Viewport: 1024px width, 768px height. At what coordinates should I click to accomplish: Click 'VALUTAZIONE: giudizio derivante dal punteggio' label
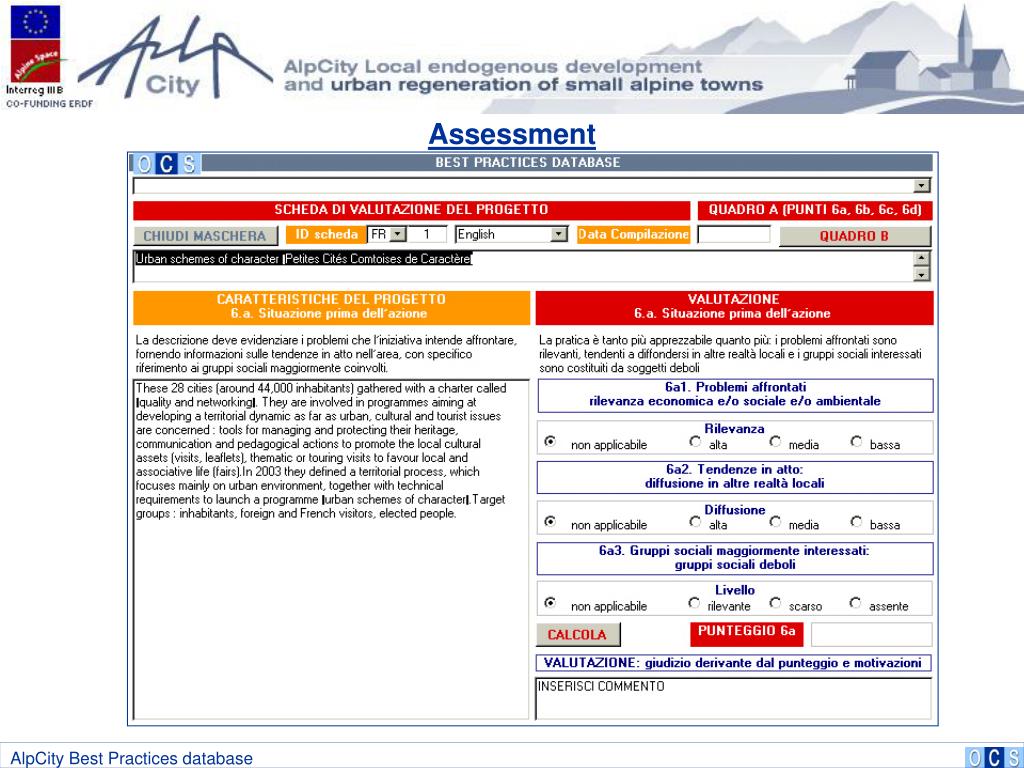pyautogui.click(x=733, y=664)
